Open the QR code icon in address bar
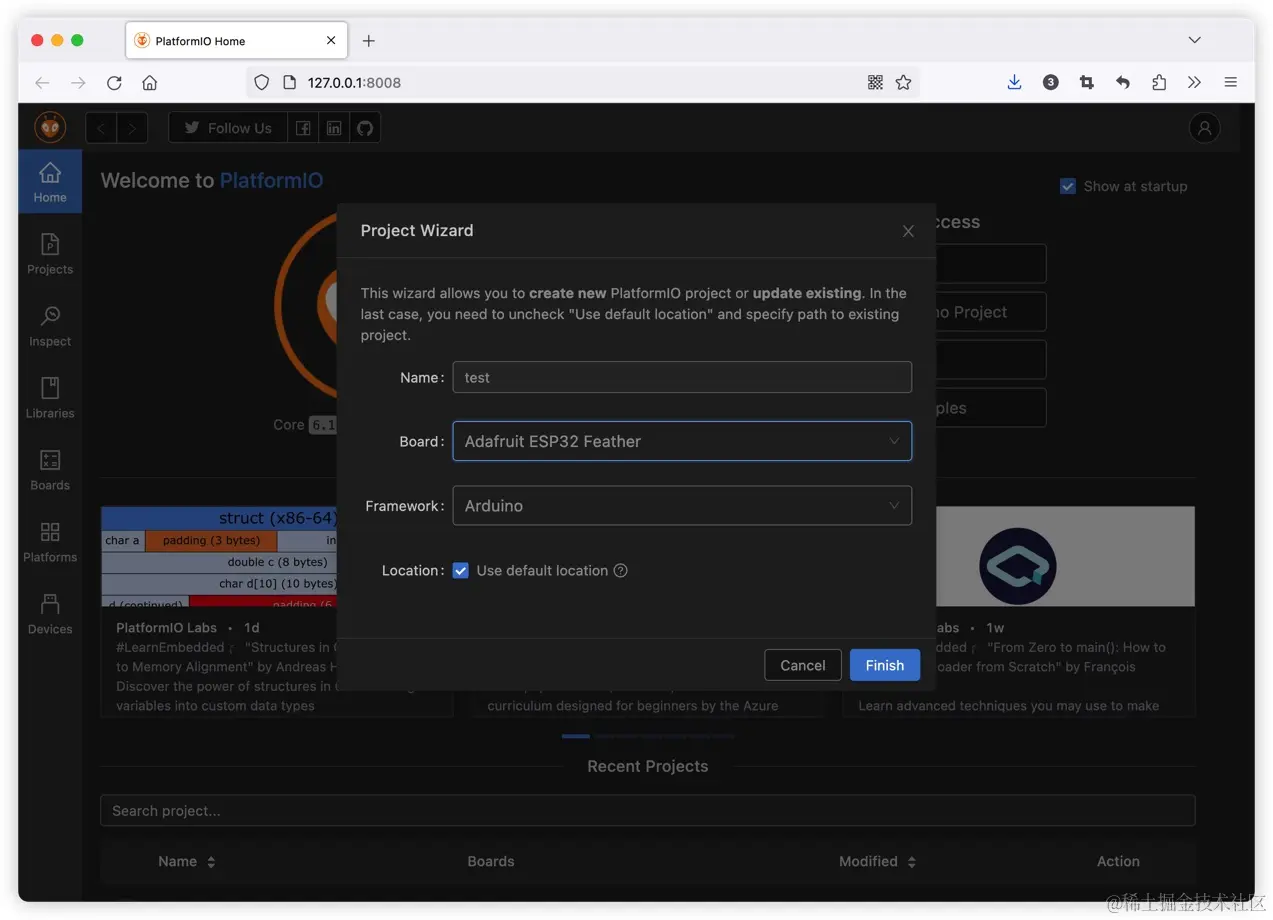1273x920 pixels. pos(875,83)
